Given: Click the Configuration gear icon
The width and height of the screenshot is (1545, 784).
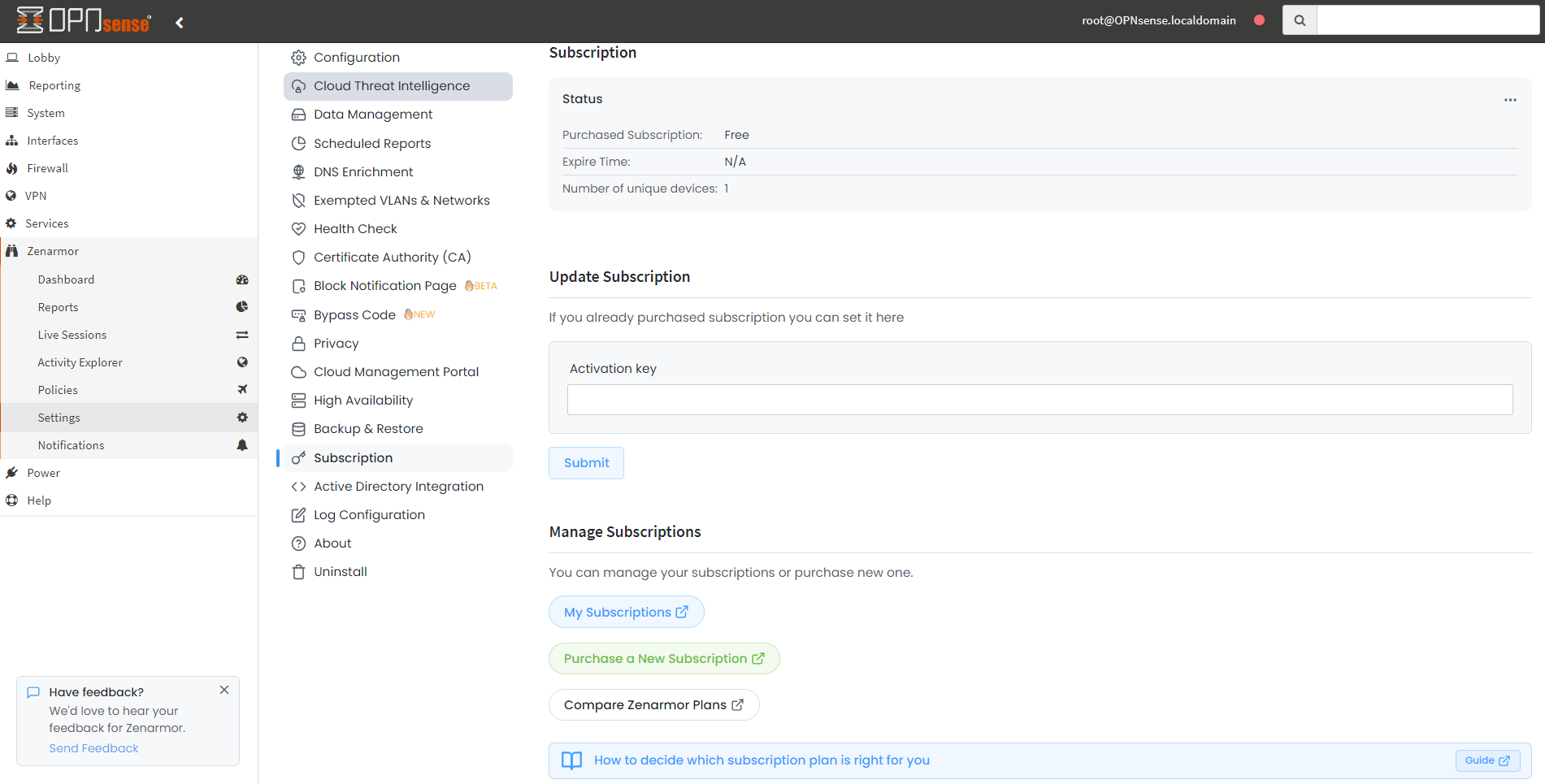Looking at the screenshot, I should click(x=299, y=58).
